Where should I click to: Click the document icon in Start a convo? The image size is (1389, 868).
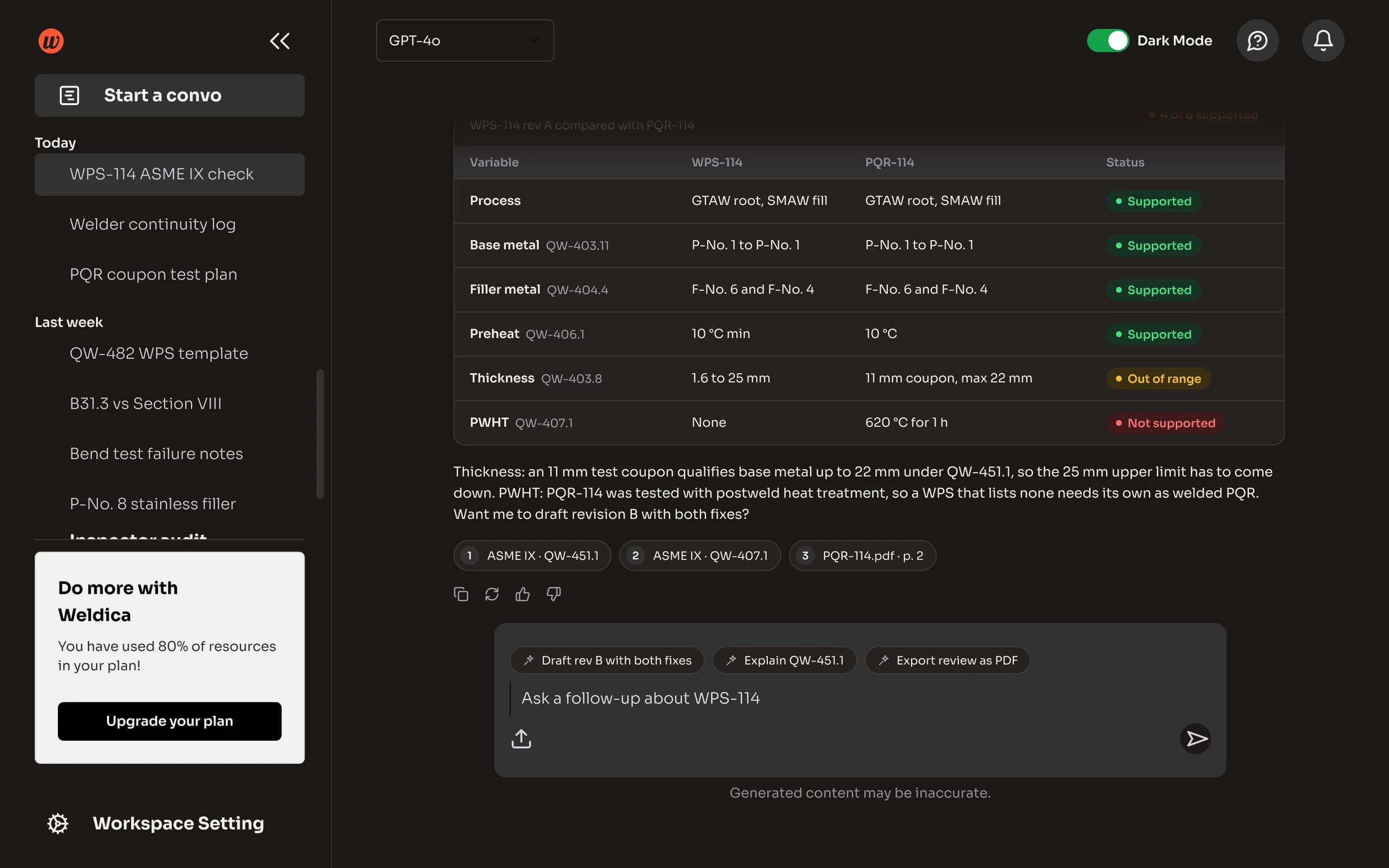(69, 95)
